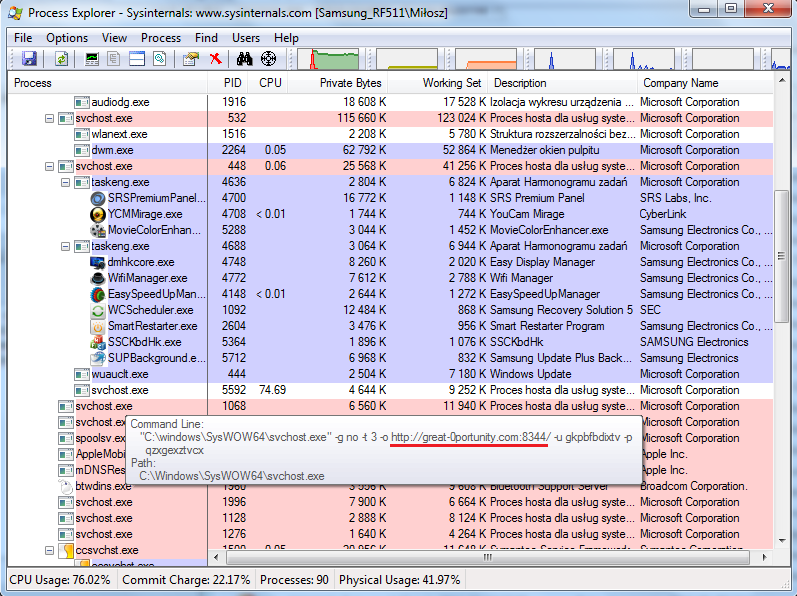The image size is (797, 596).
Task: Select the YCMMirage.exe process icon
Action: click(98, 214)
